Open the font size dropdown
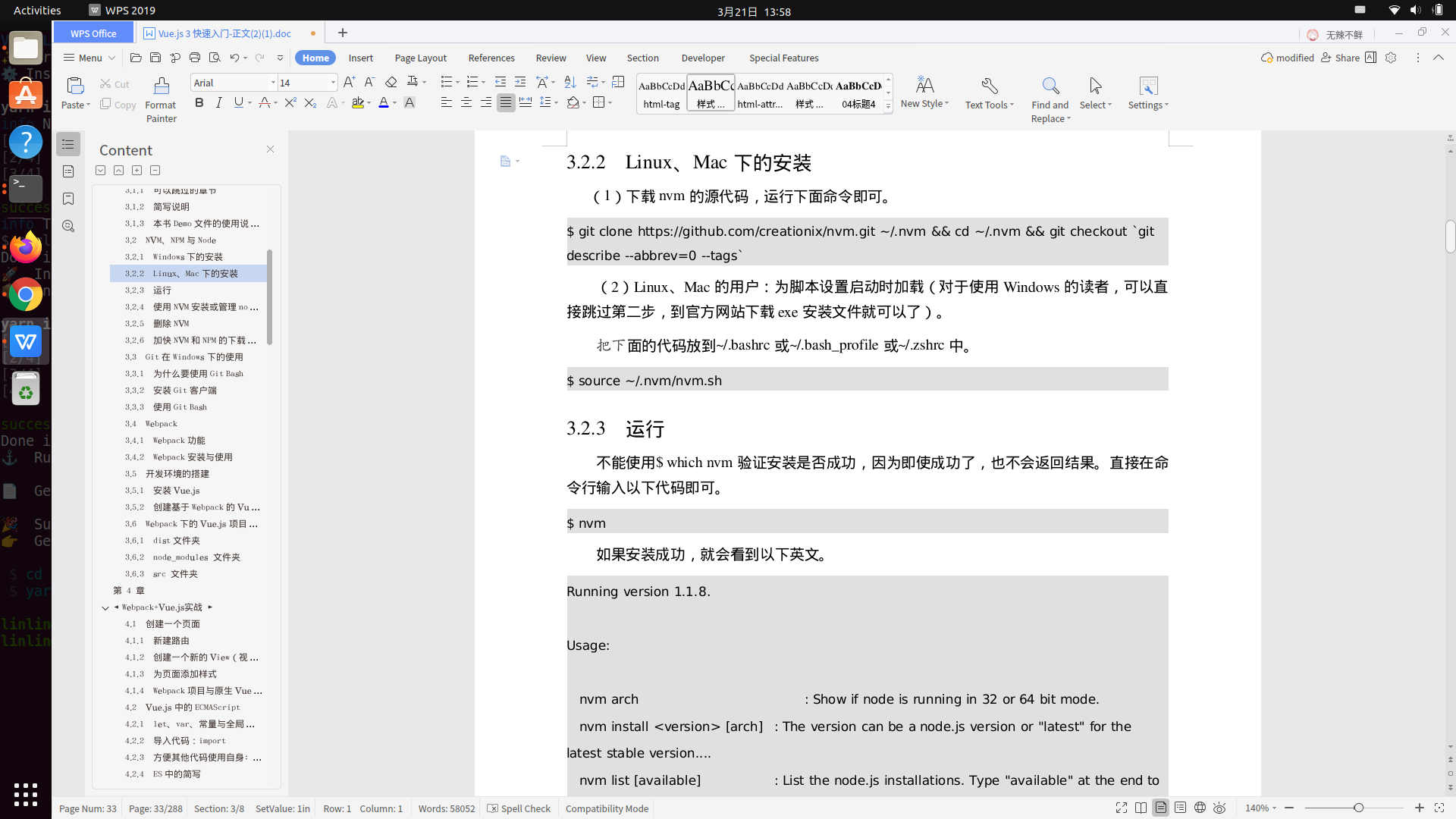Image resolution: width=1456 pixels, height=819 pixels. (332, 83)
